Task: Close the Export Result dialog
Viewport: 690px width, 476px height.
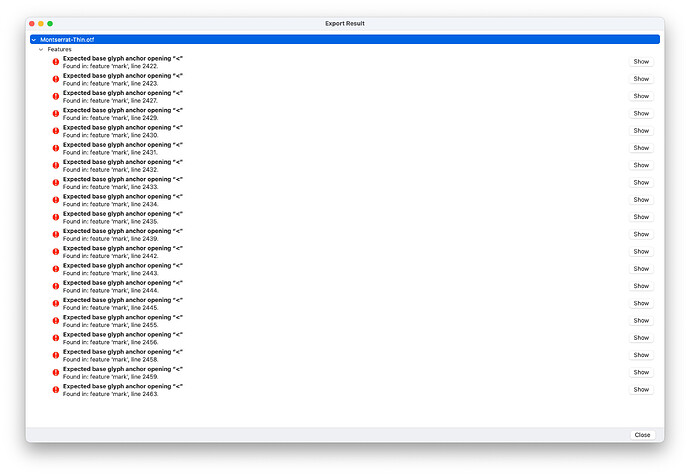Action: (x=641, y=435)
